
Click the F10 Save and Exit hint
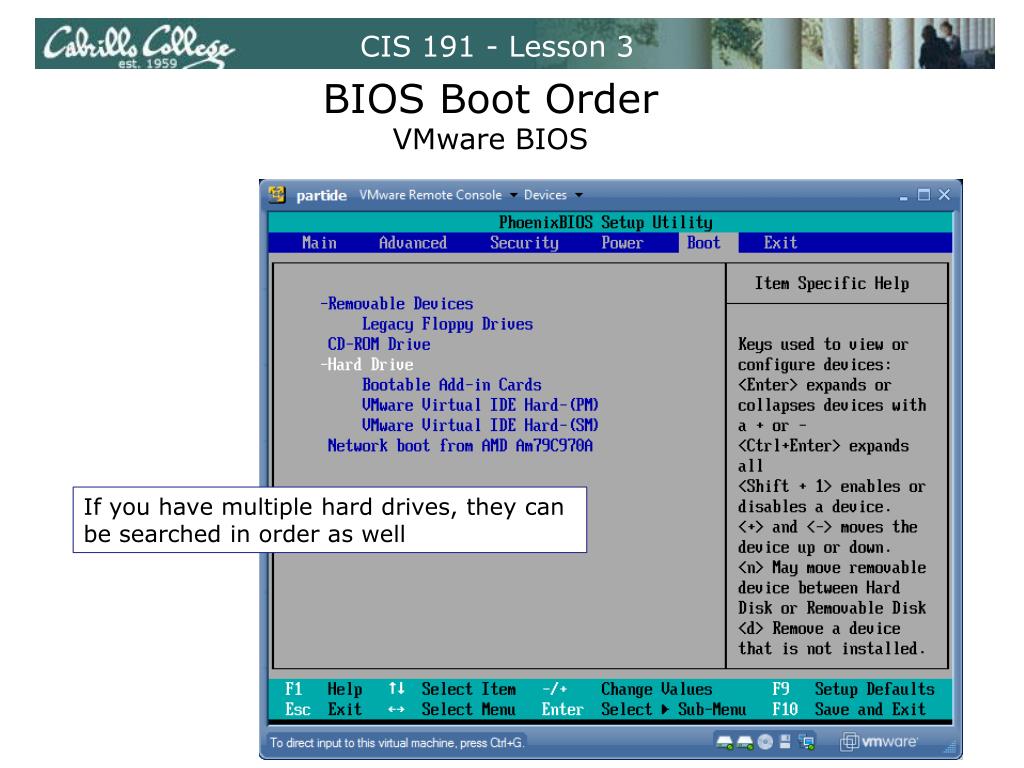[x=849, y=709]
